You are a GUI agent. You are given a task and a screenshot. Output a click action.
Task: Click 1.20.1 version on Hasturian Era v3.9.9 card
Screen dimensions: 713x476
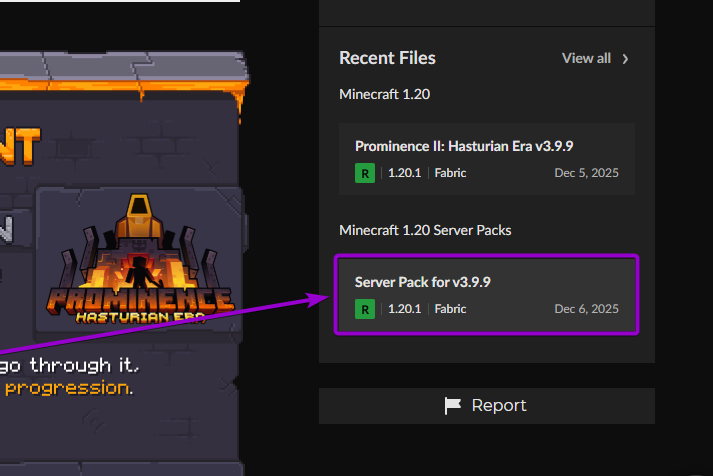pyautogui.click(x=404, y=173)
